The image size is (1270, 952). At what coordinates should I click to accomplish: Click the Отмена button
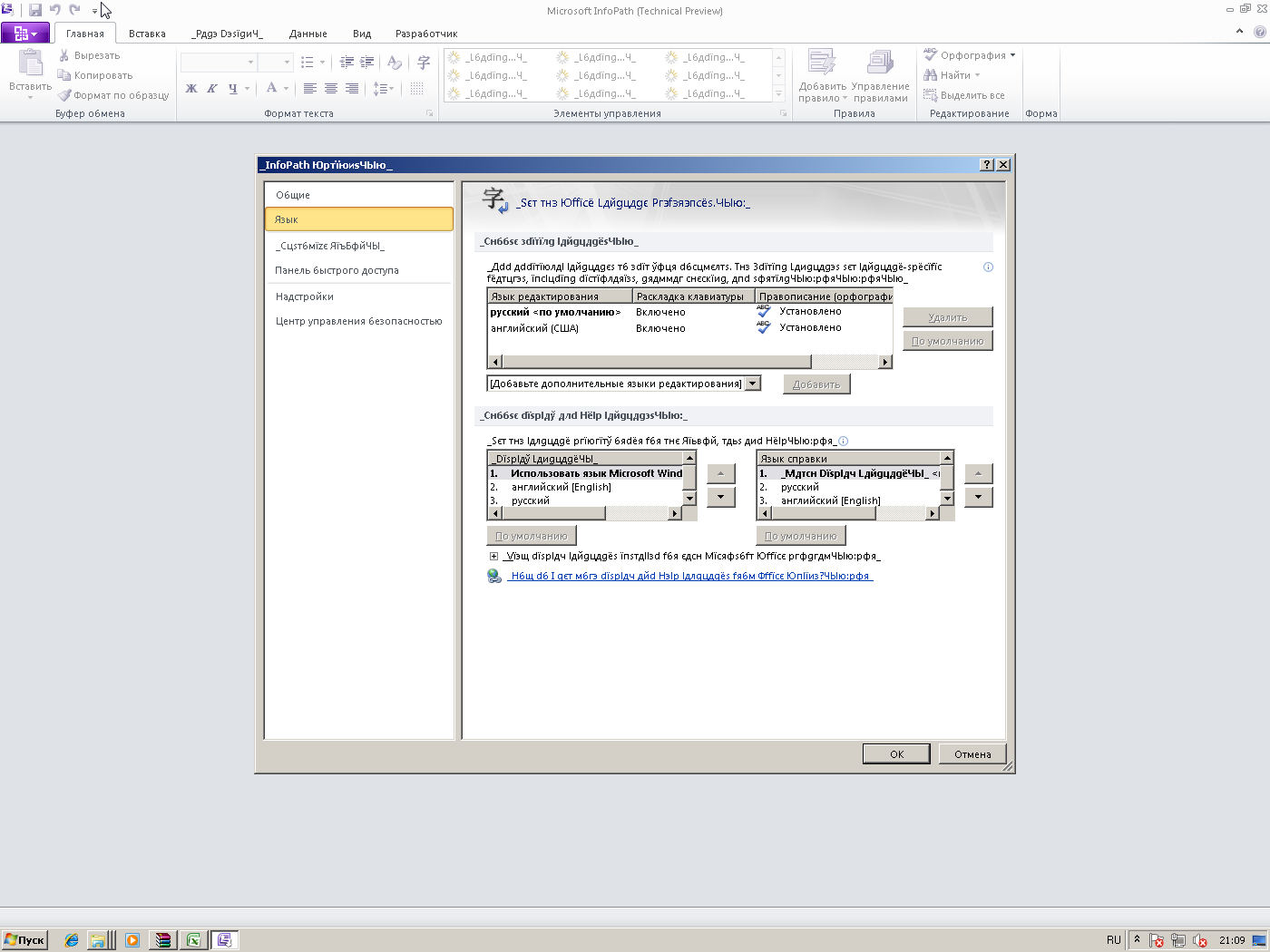tap(972, 753)
